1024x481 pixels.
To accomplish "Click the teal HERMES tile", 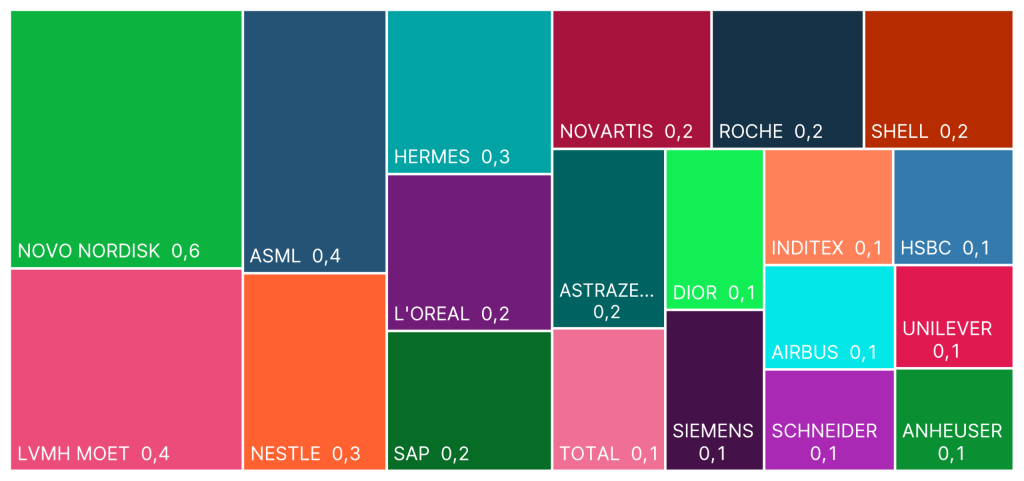I will [469, 92].
